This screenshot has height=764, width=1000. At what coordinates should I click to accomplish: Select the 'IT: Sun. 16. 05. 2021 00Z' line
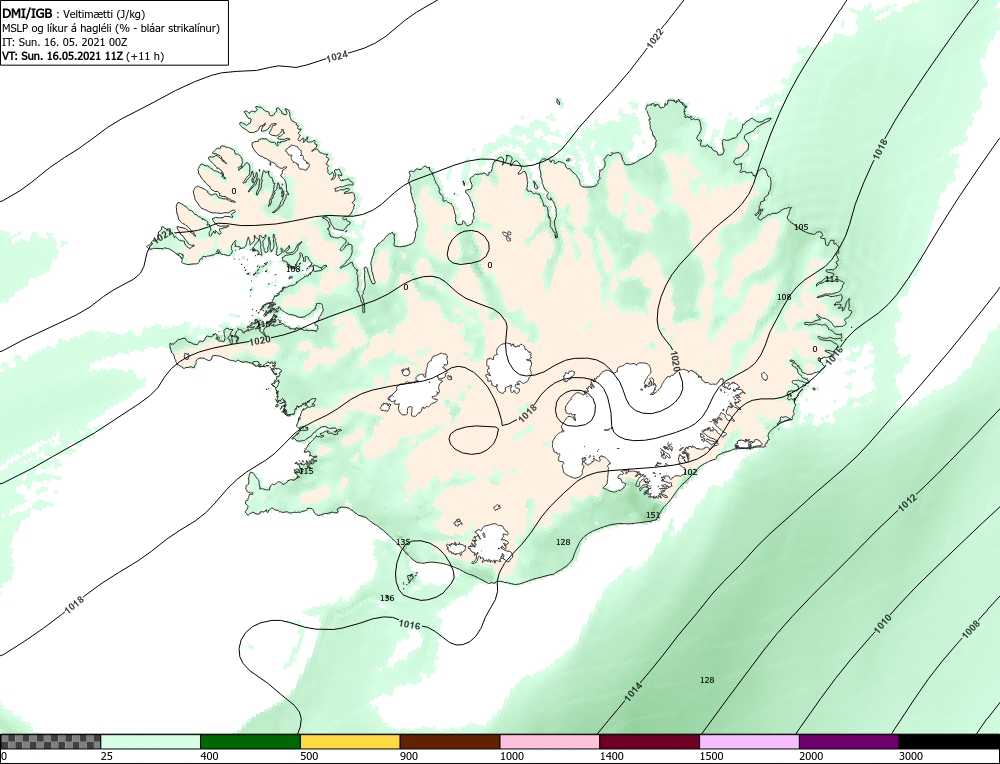click(64, 42)
